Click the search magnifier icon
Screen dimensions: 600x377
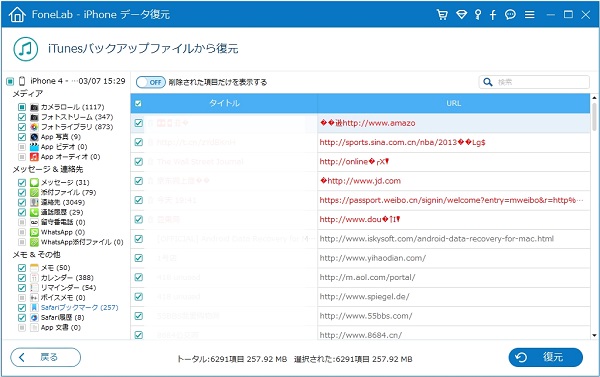point(488,82)
